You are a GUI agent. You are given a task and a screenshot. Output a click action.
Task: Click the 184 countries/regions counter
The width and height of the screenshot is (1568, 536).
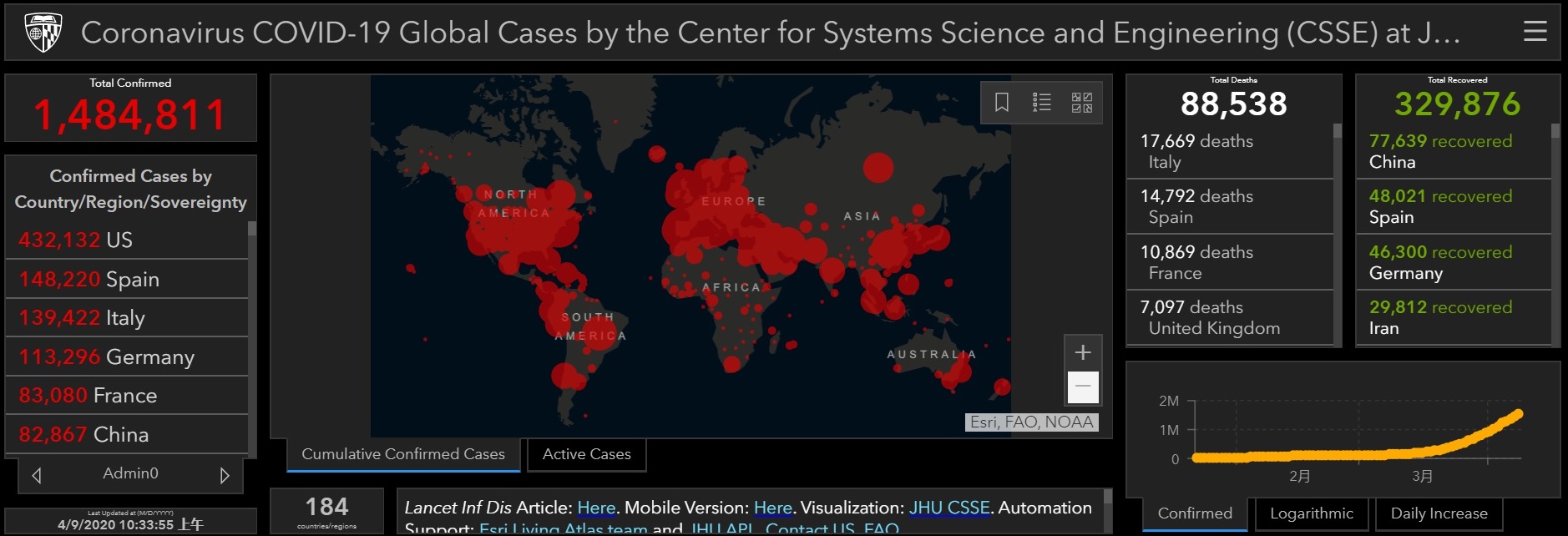pyautogui.click(x=326, y=511)
